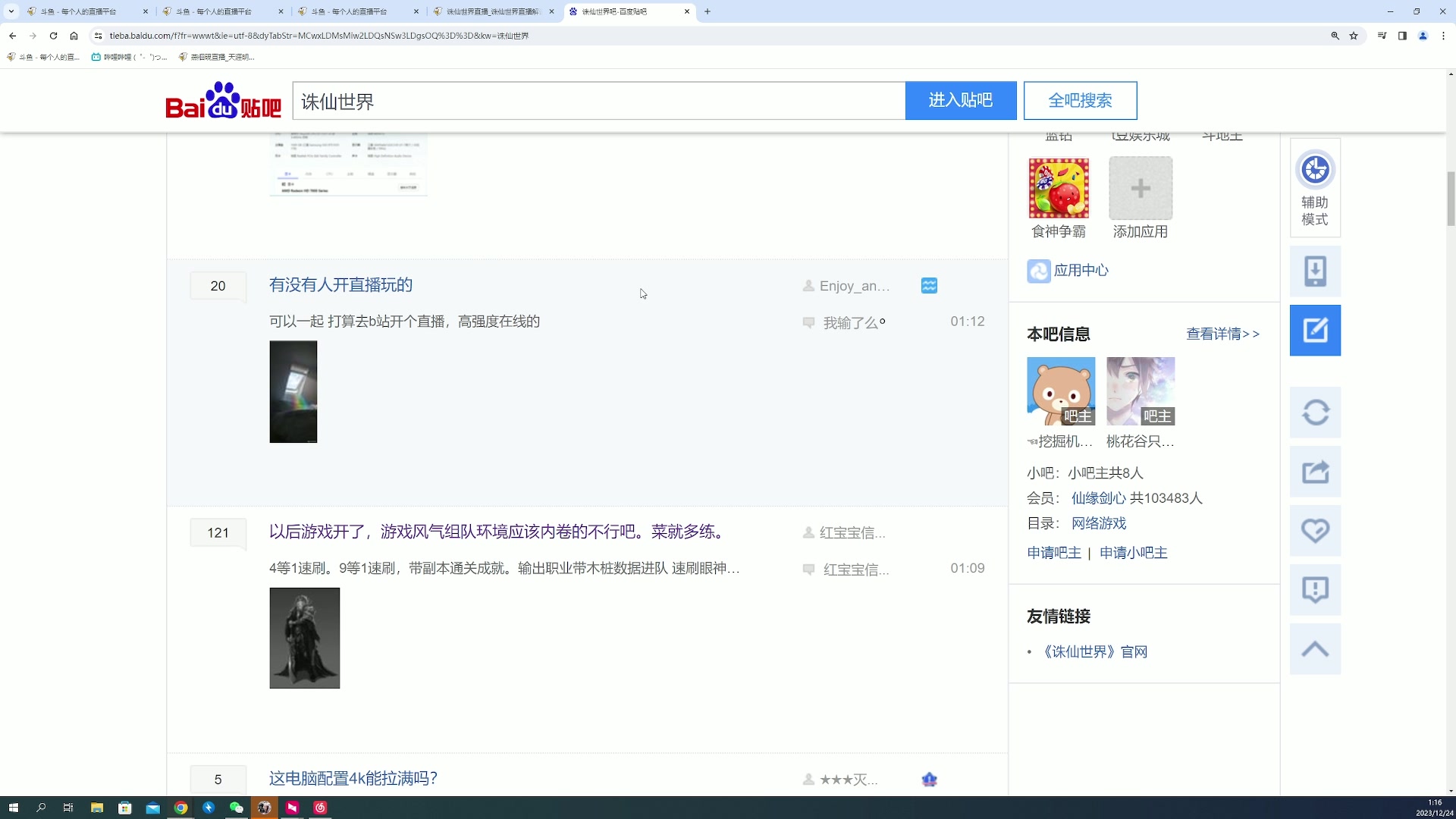Select the blue compose post icon

click(x=1315, y=330)
